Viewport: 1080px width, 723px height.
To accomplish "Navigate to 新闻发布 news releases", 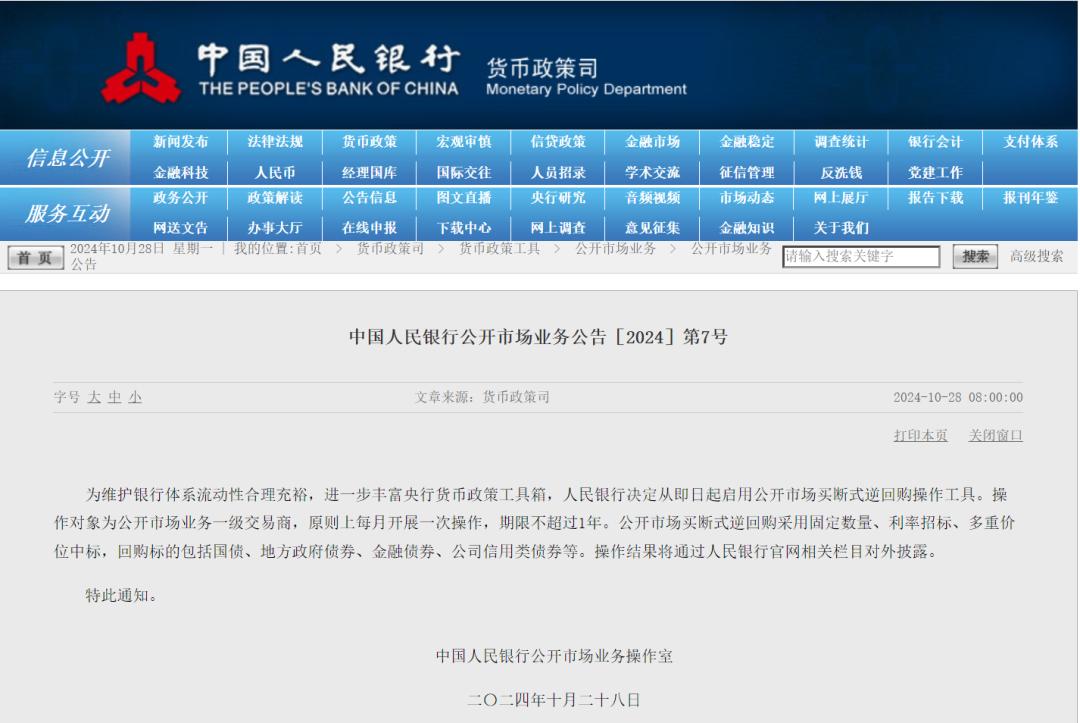I will (x=180, y=141).
